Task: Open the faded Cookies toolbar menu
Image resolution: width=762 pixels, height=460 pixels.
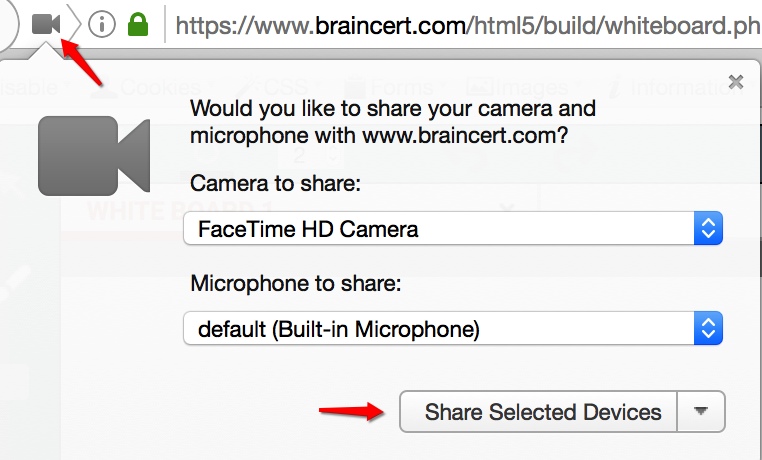Action: pyautogui.click(x=153, y=87)
